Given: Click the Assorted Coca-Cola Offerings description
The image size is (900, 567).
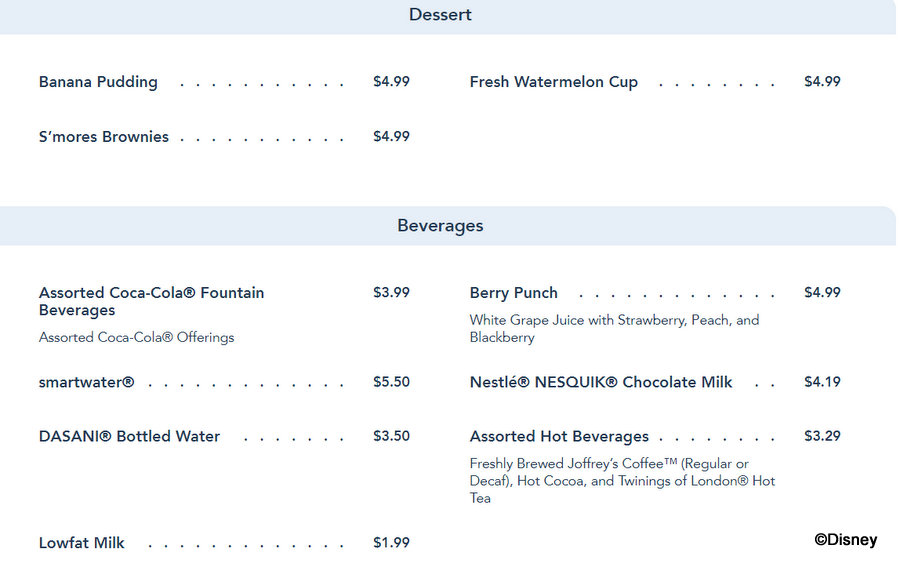Looking at the screenshot, I should 137,337.
